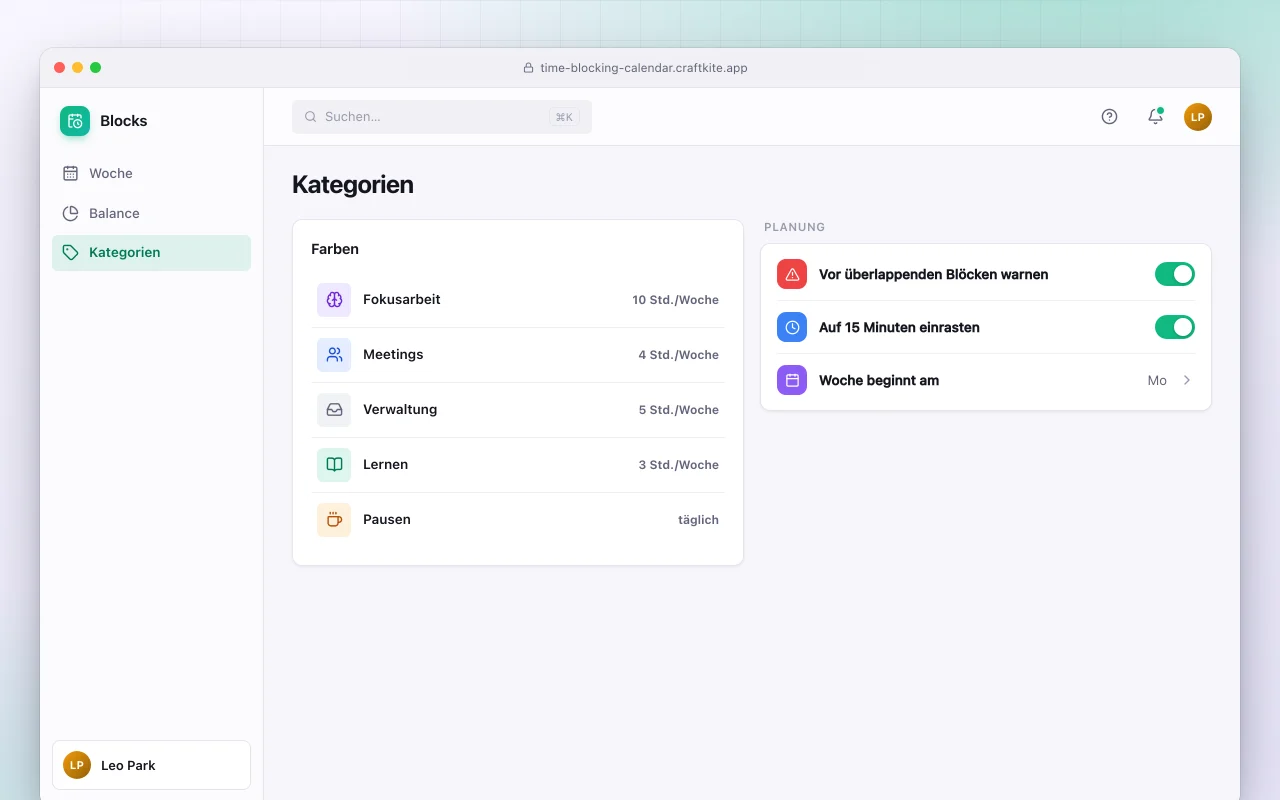Open Balance in sidebar
This screenshot has height=800, width=1280.
coord(151,213)
